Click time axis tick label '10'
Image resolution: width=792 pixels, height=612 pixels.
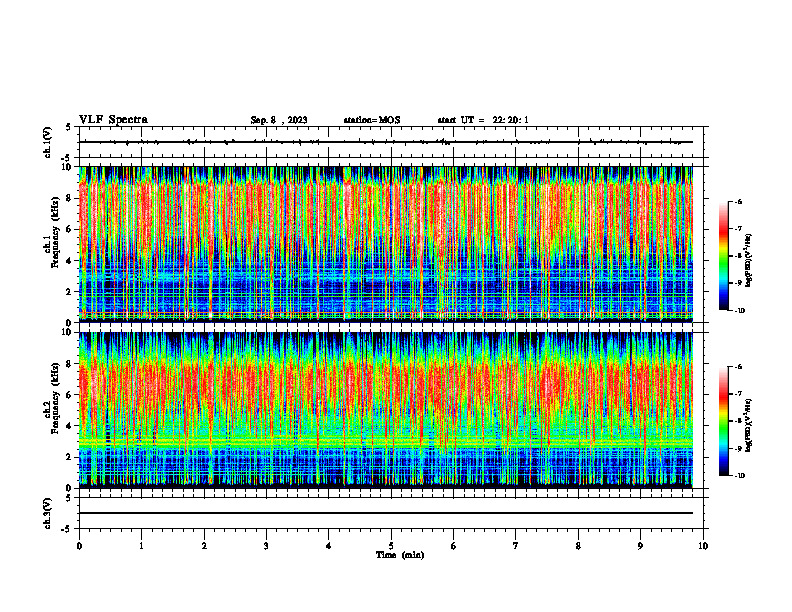pos(703,546)
